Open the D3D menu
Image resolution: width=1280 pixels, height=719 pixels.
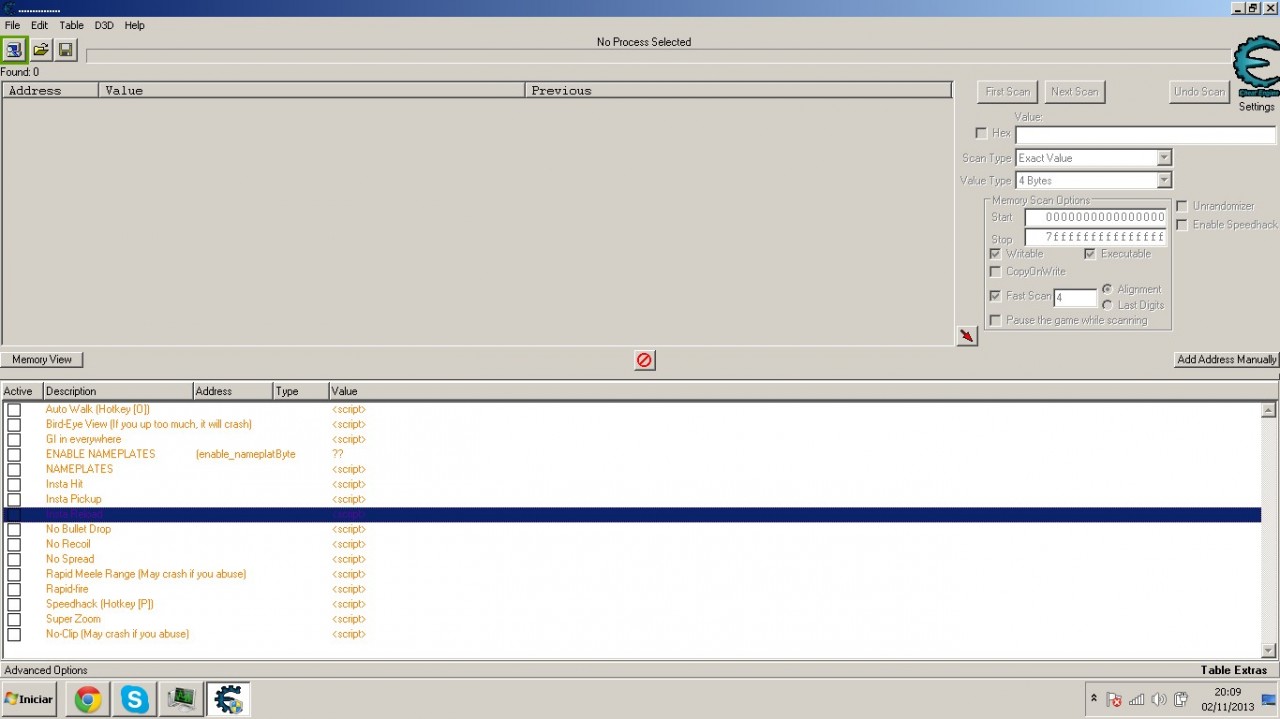point(104,25)
